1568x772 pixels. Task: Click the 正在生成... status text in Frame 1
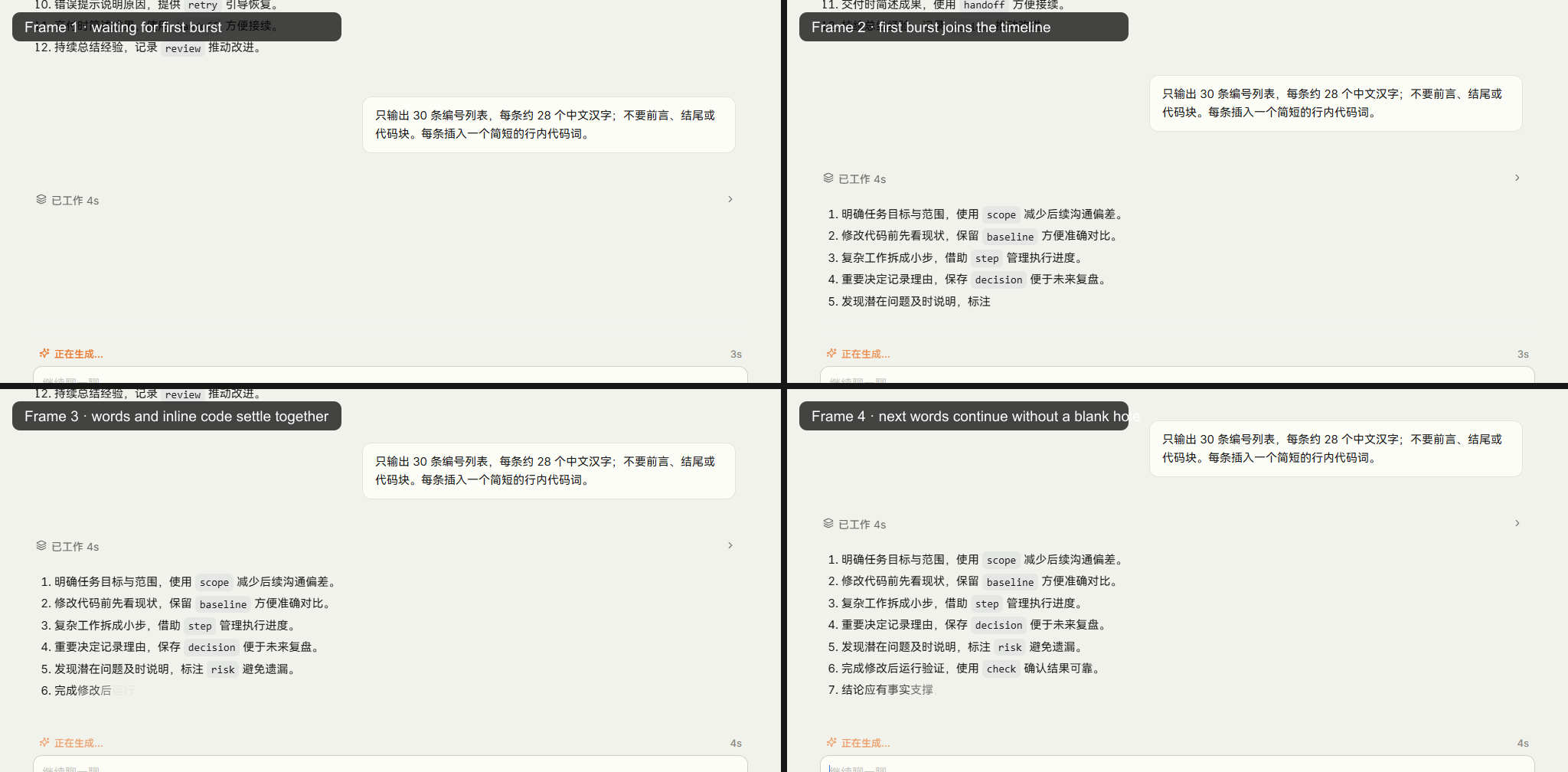pyautogui.click(x=78, y=354)
